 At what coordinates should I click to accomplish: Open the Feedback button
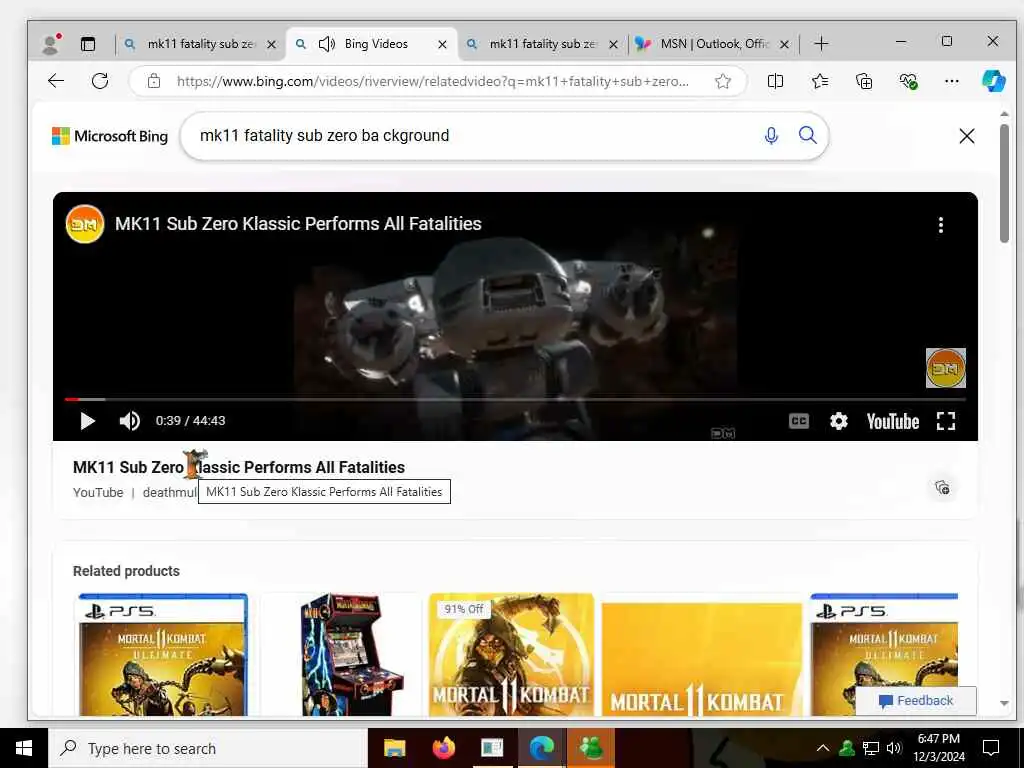(916, 701)
